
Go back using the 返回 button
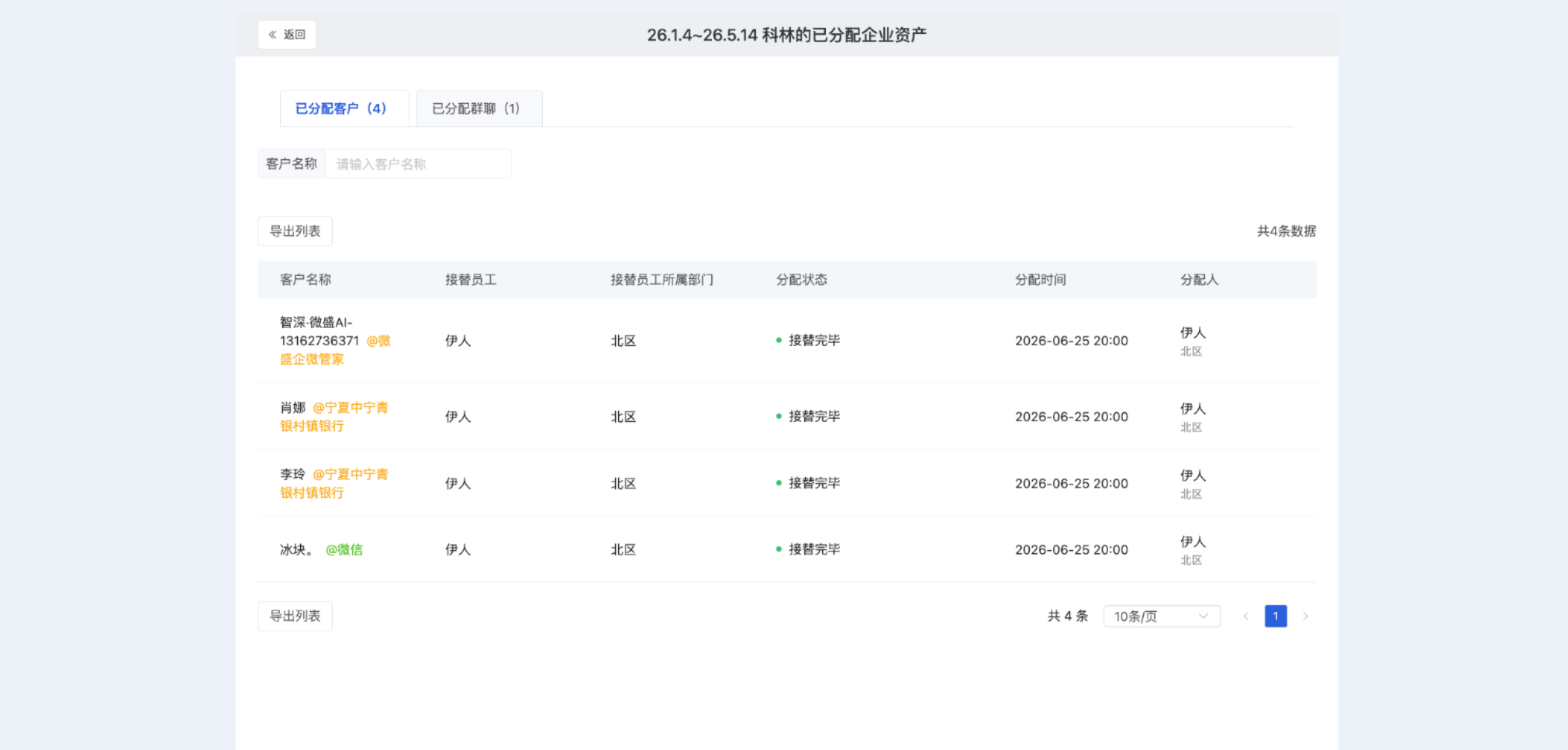click(x=287, y=35)
